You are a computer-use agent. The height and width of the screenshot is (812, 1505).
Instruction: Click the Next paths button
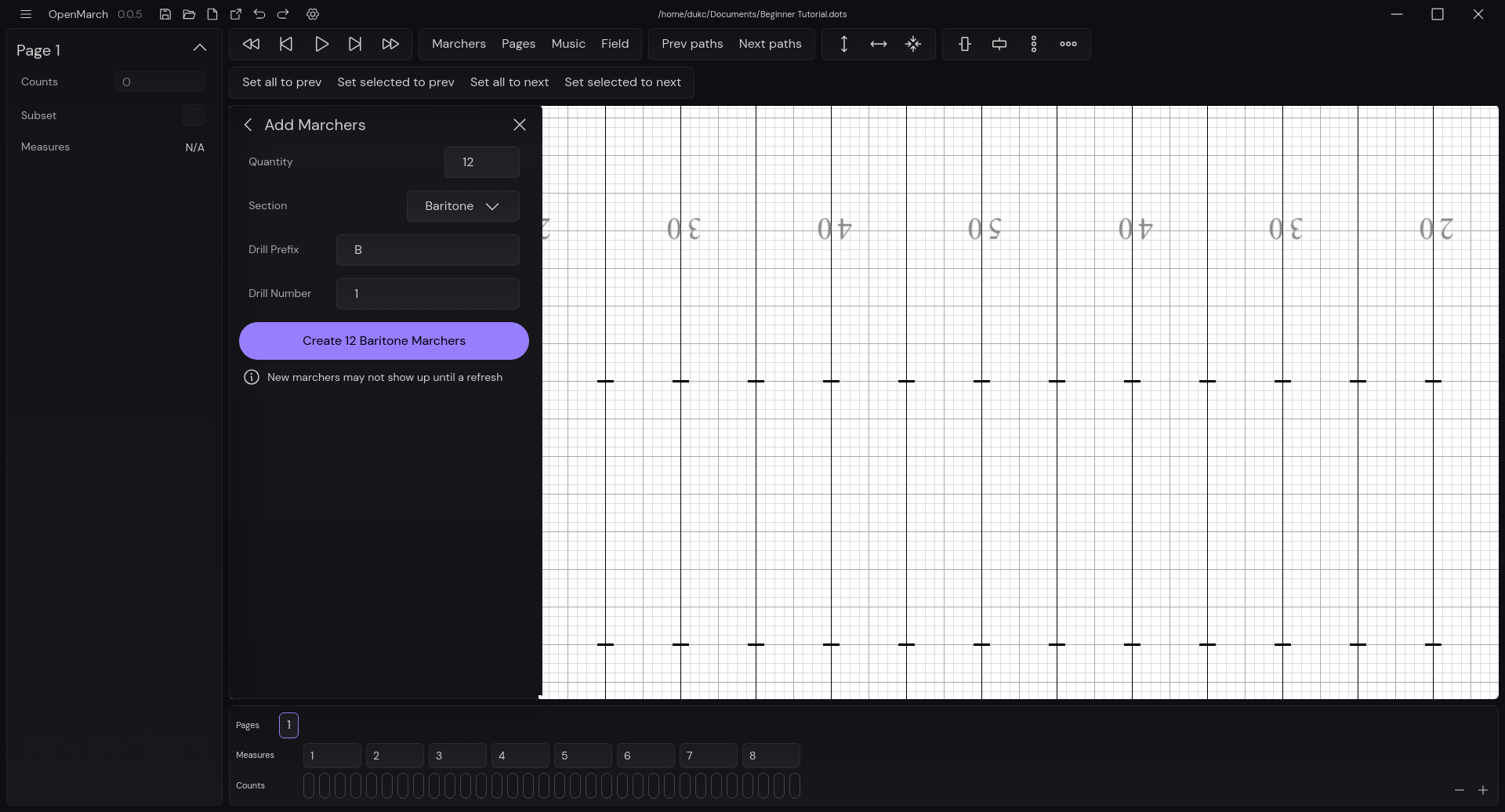click(x=771, y=44)
